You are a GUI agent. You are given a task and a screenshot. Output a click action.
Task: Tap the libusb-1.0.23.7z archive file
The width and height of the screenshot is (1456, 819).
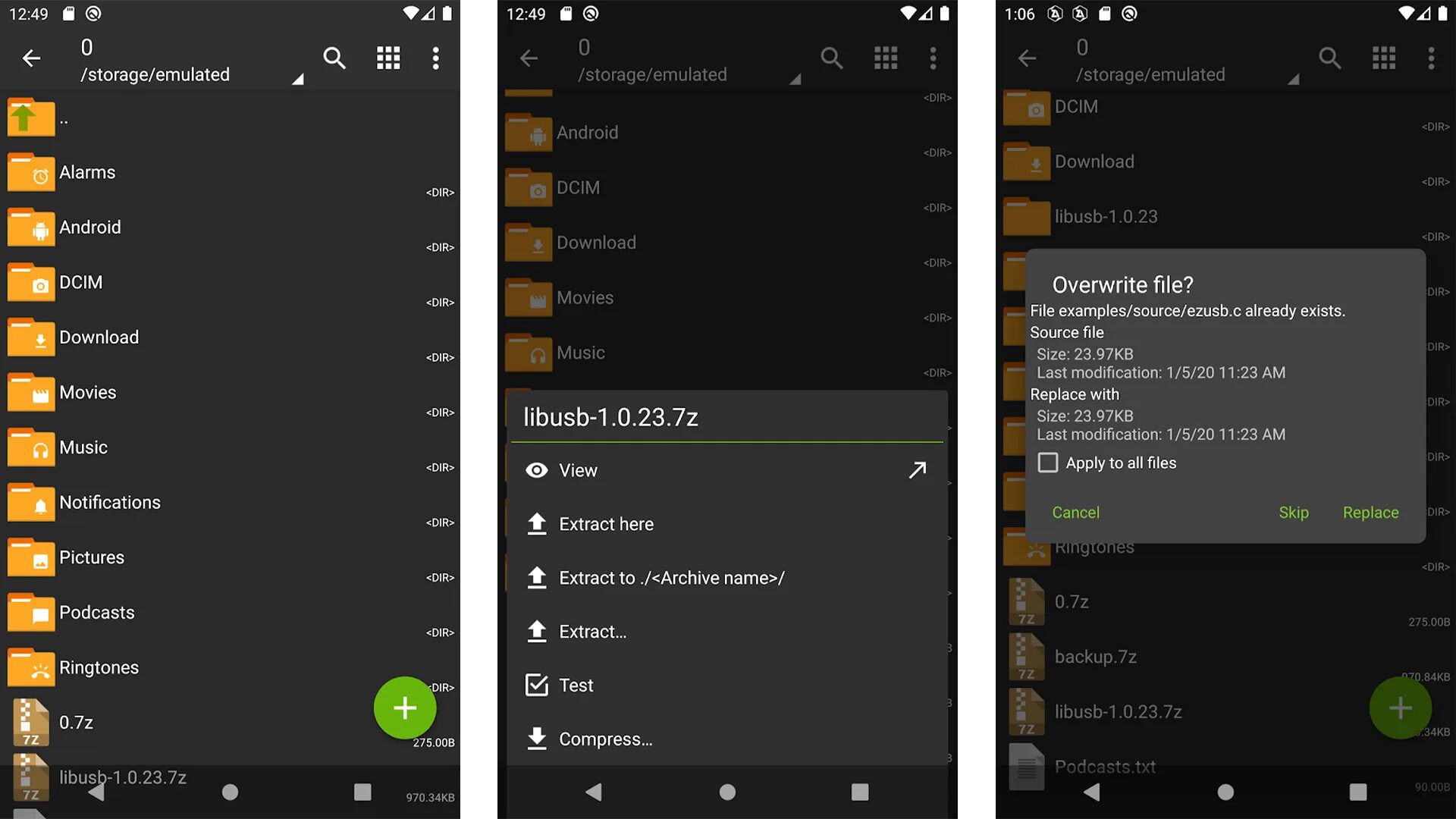tap(121, 776)
